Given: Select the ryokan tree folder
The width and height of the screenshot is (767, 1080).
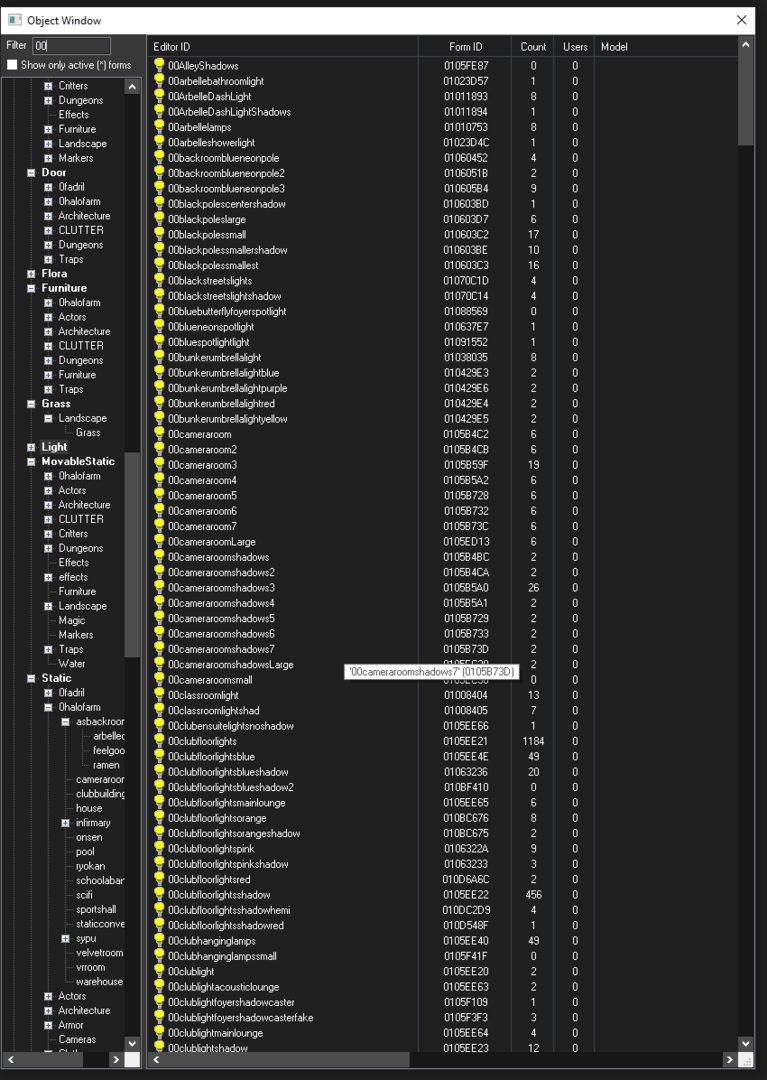Looking at the screenshot, I should point(90,866).
